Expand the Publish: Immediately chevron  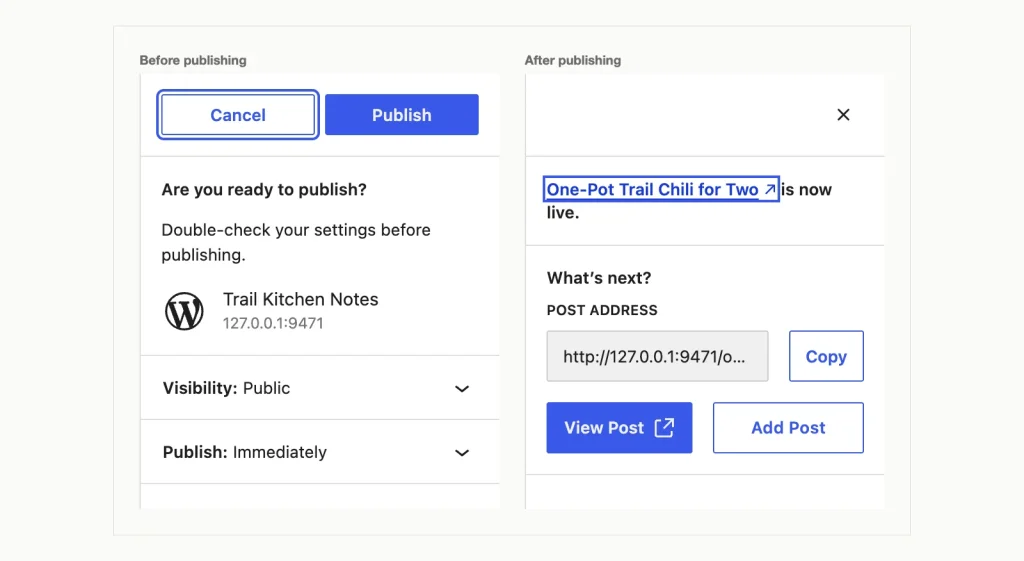[462, 453]
